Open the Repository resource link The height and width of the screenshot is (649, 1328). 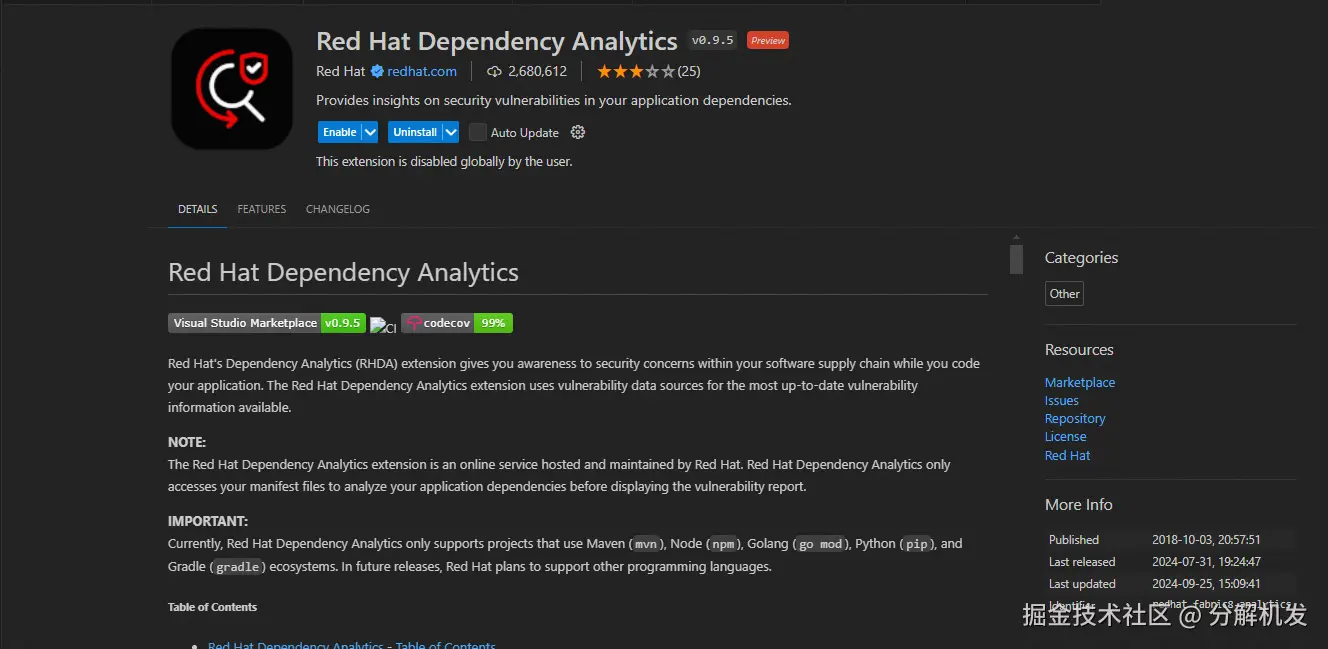coord(1075,418)
